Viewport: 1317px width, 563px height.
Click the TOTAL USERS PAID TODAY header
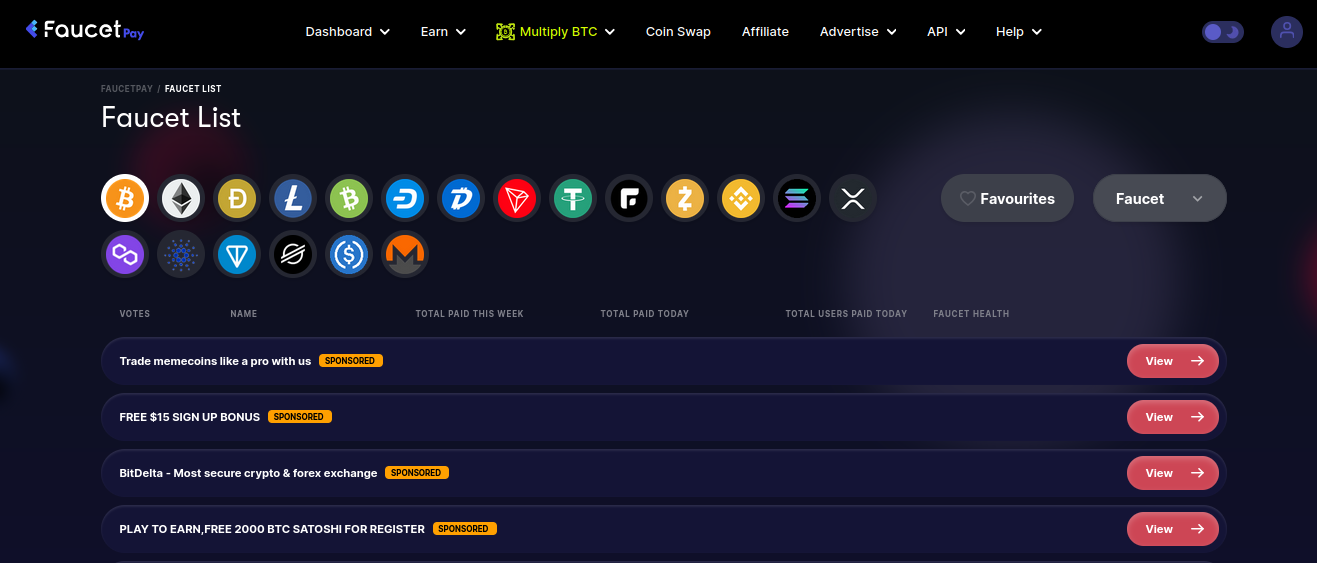[x=846, y=314]
